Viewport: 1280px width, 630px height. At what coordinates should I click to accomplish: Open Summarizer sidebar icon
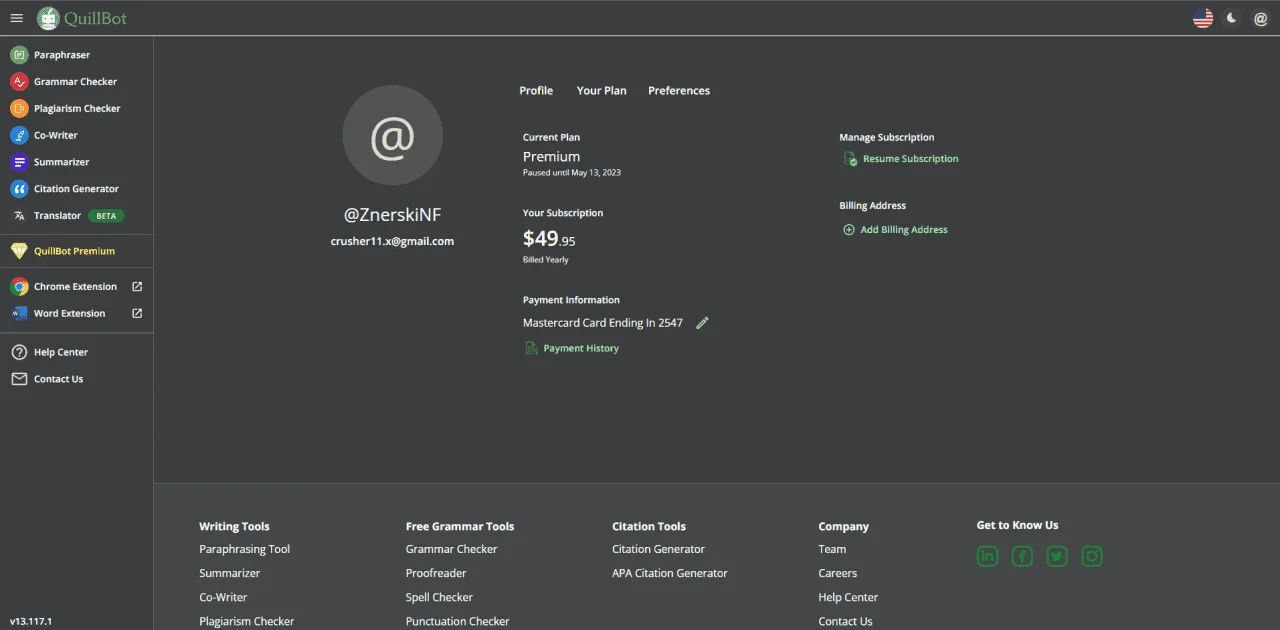(19, 162)
